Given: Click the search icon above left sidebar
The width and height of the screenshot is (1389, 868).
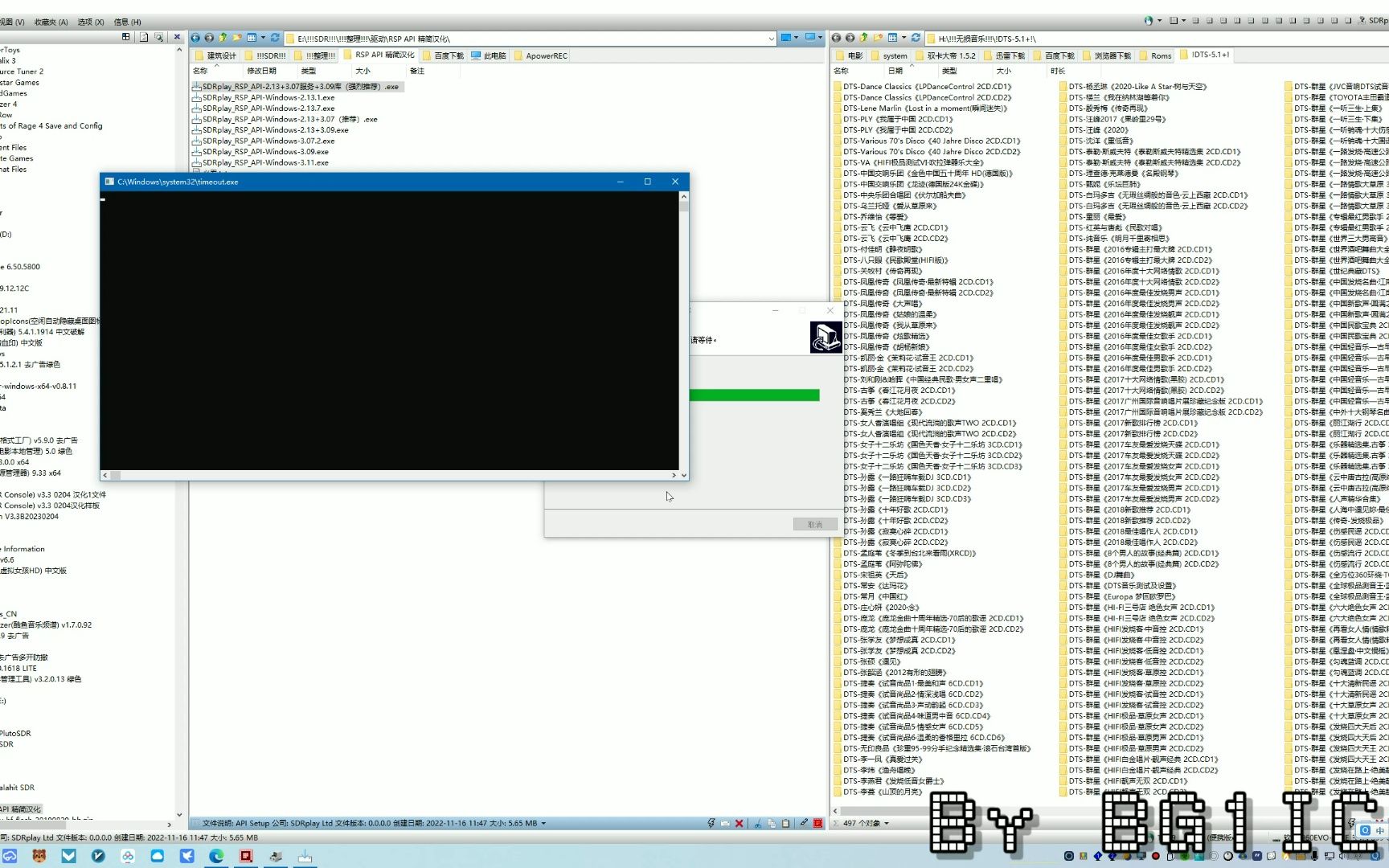Looking at the screenshot, I should click(158, 37).
